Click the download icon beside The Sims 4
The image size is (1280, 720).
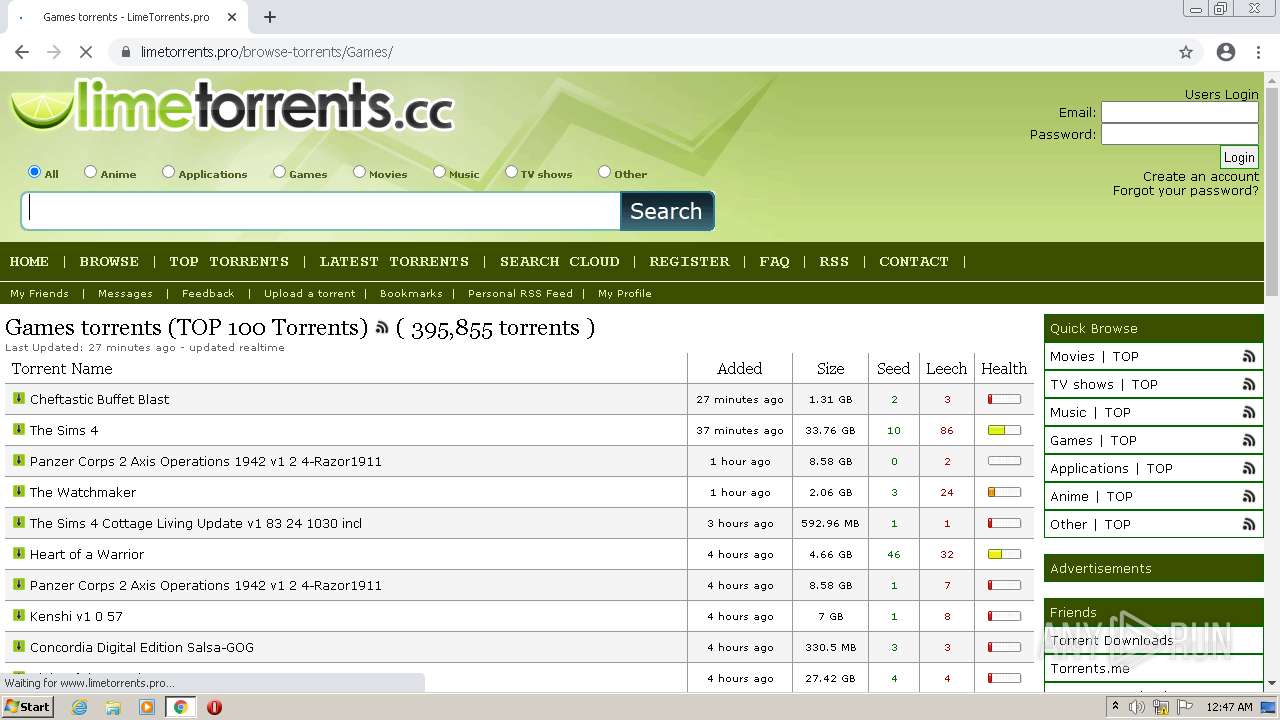[x=18, y=429]
